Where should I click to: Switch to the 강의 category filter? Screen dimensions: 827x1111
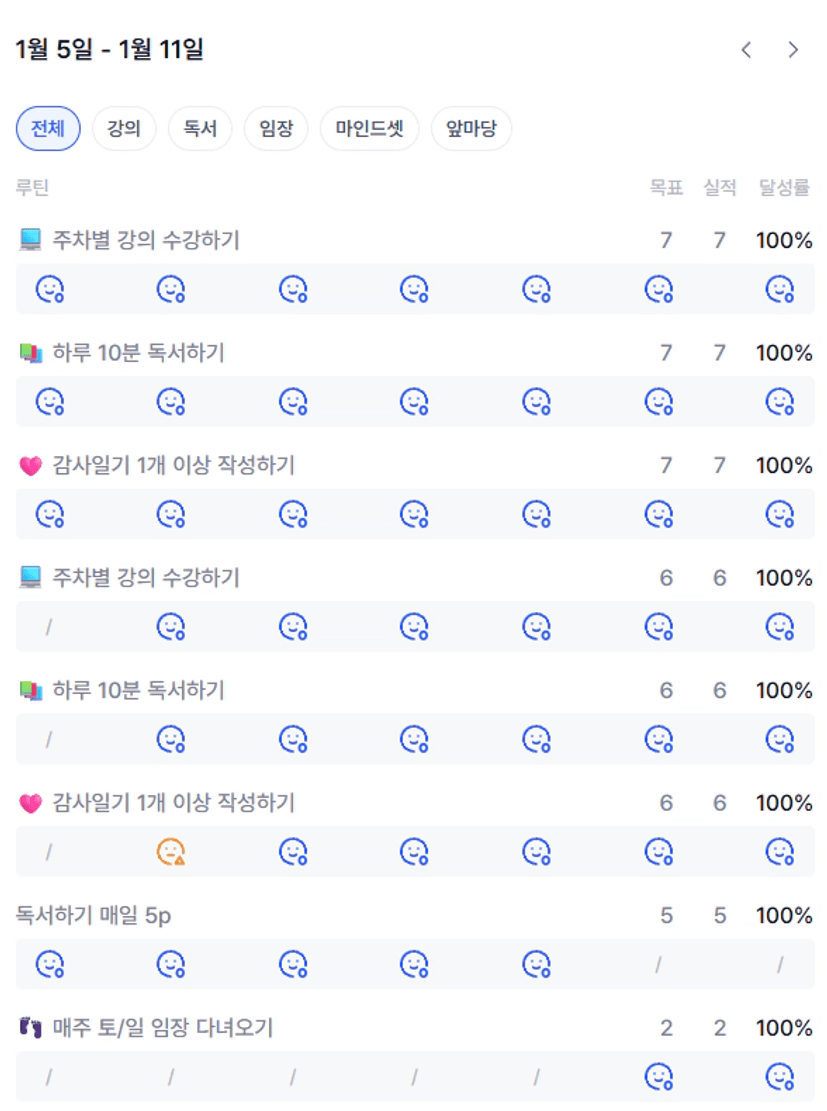coord(124,129)
